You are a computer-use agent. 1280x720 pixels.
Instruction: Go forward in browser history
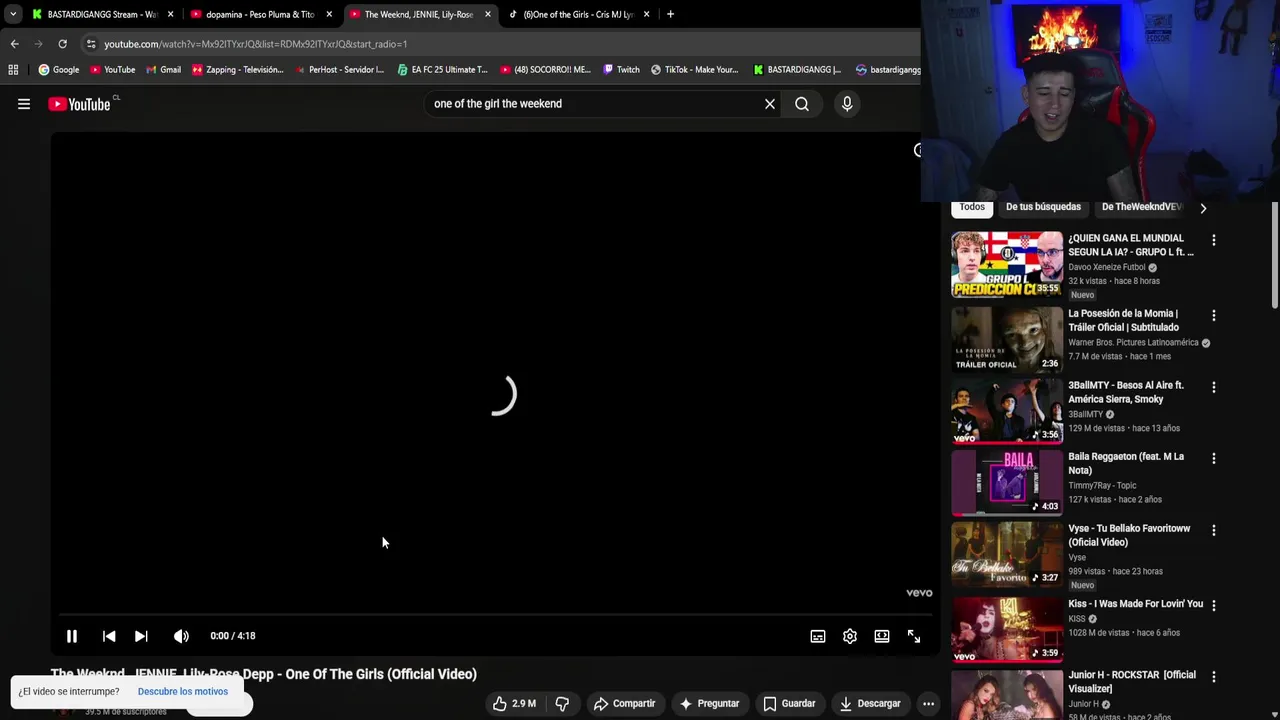click(38, 44)
